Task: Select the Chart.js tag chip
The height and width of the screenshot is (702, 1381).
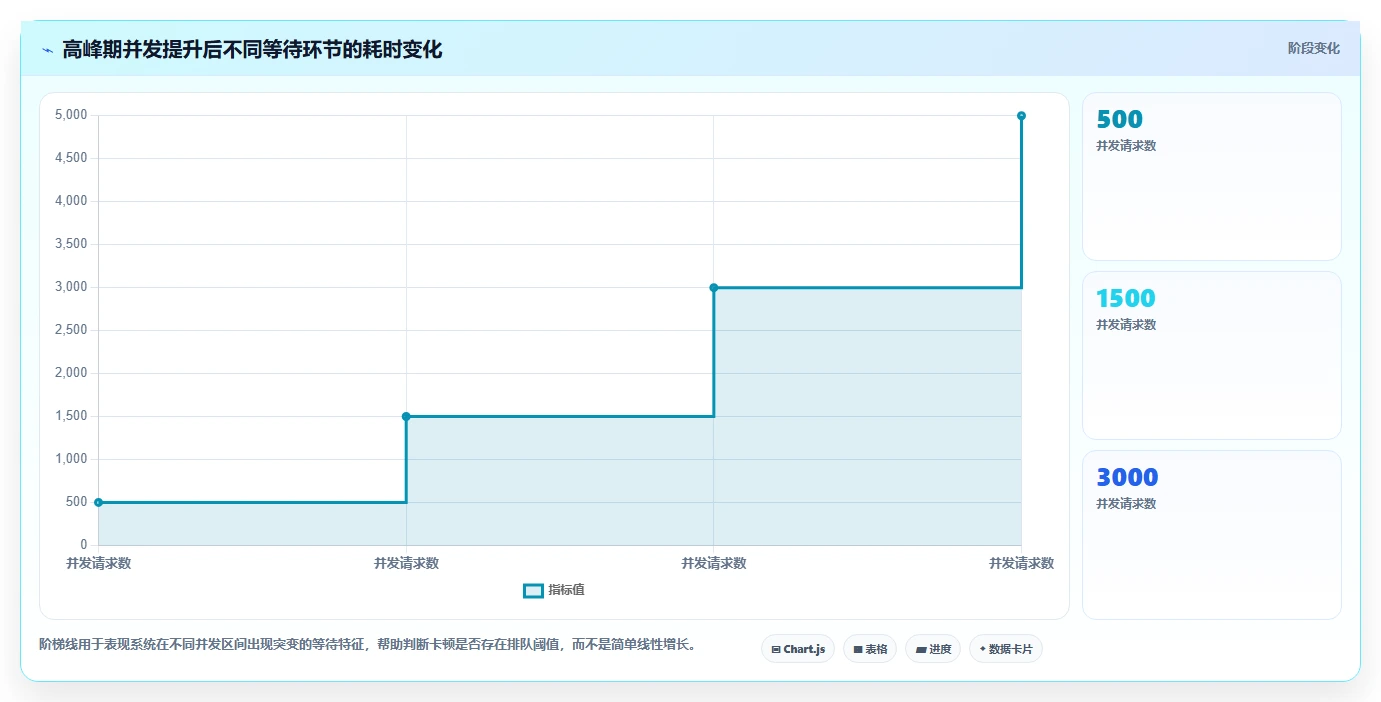Action: (x=798, y=649)
